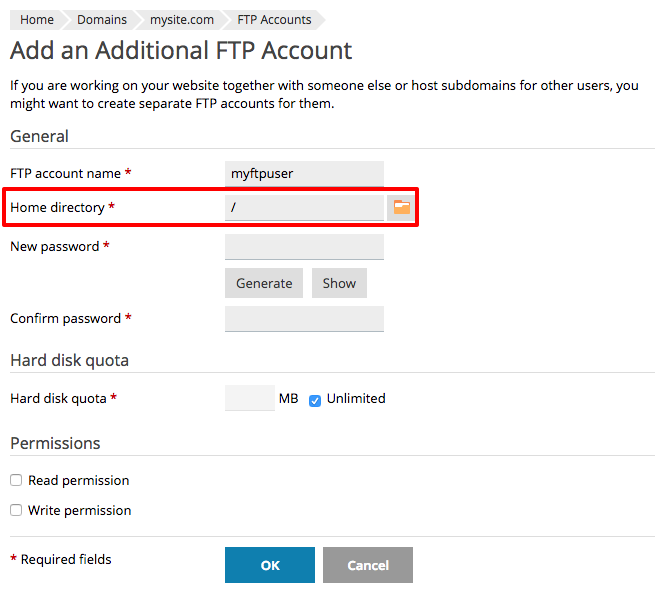
Task: Uncheck the Unlimited disk quota checkbox
Action: 315,400
